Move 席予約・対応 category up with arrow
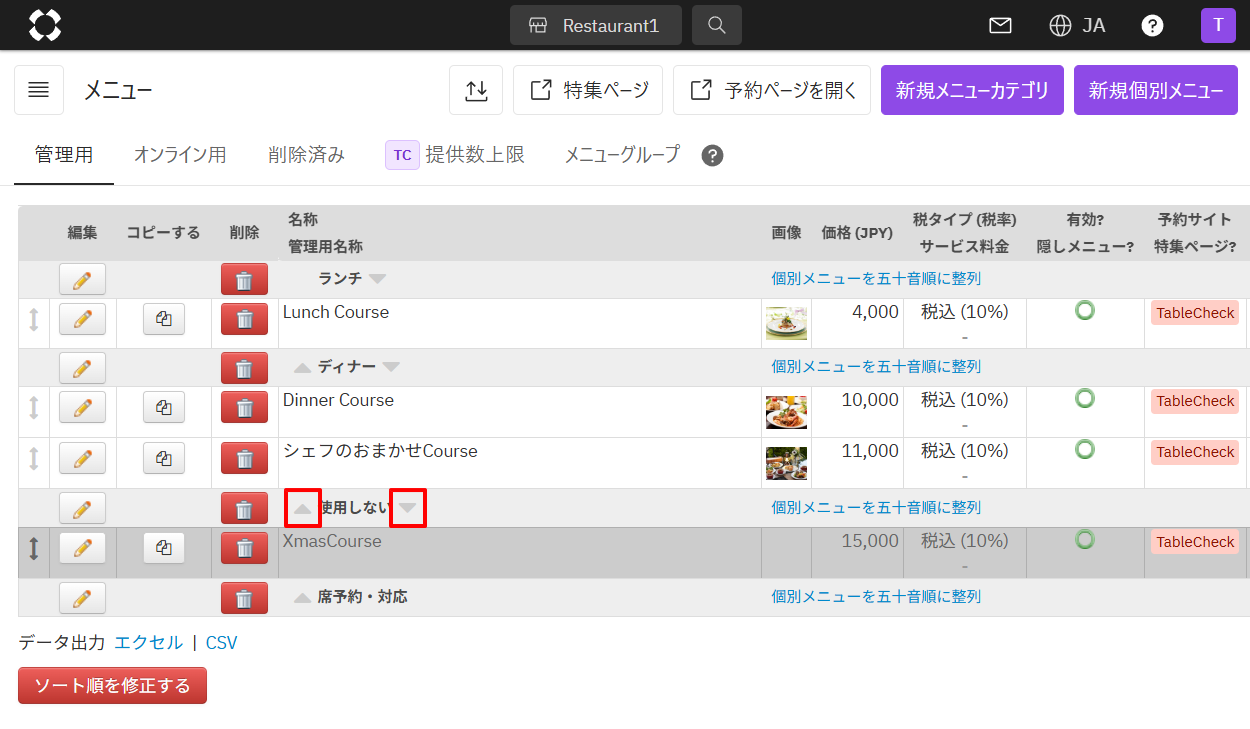 coord(302,597)
